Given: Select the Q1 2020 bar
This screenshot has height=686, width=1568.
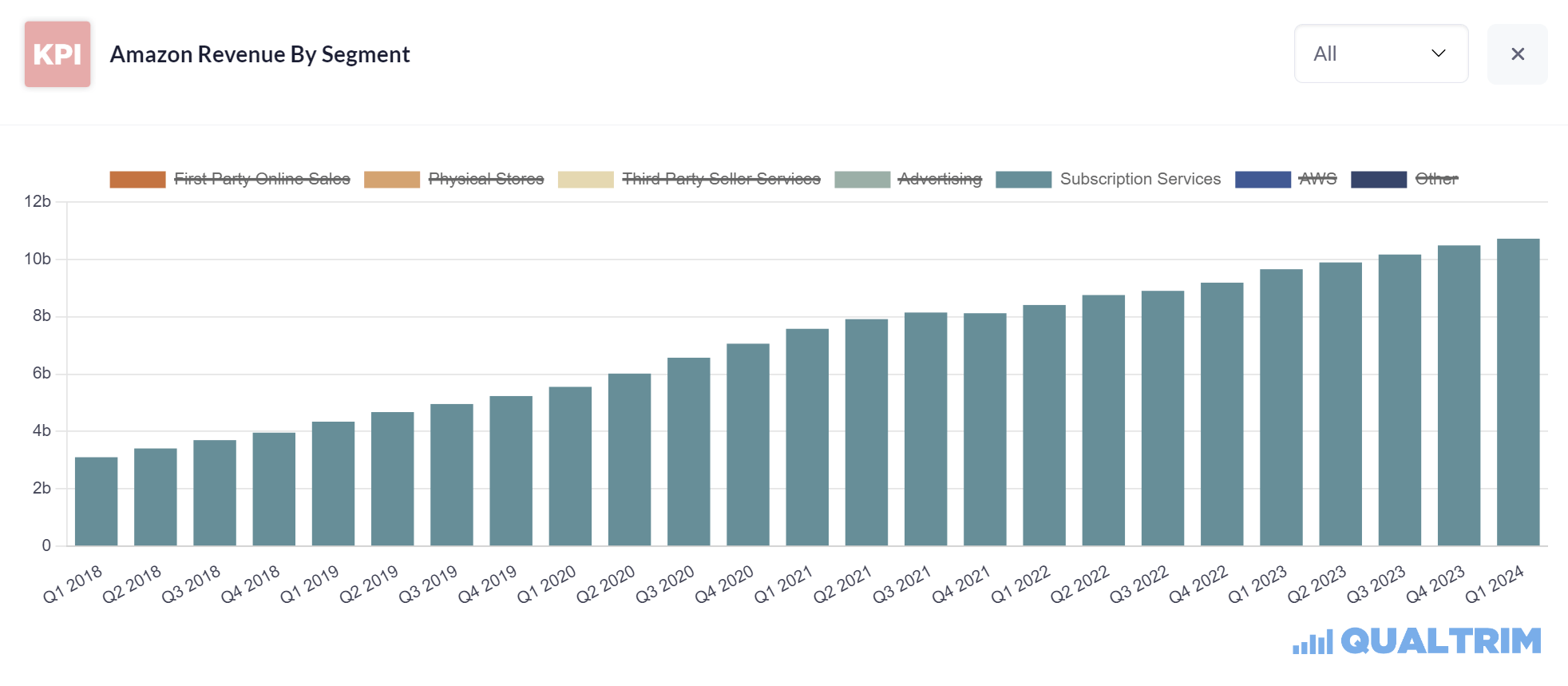Looking at the screenshot, I should [x=570, y=466].
